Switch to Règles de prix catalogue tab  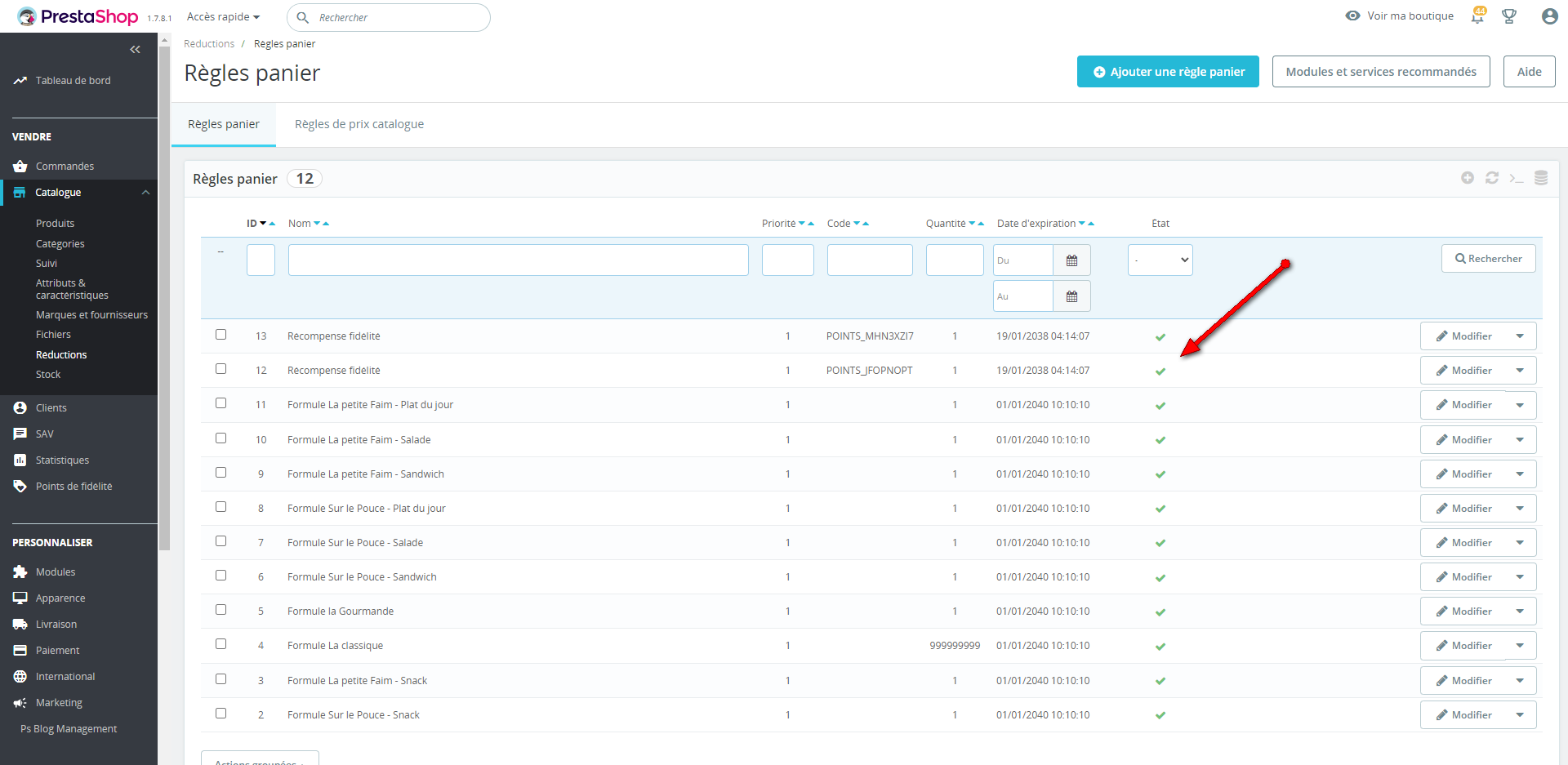[x=359, y=124]
